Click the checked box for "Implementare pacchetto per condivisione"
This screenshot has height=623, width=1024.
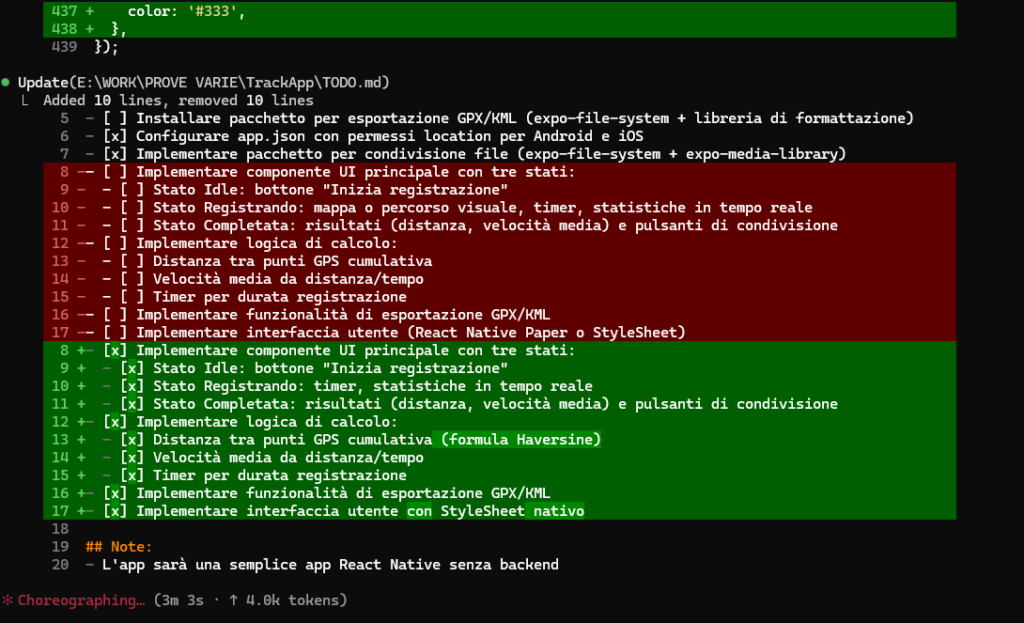[115, 154]
